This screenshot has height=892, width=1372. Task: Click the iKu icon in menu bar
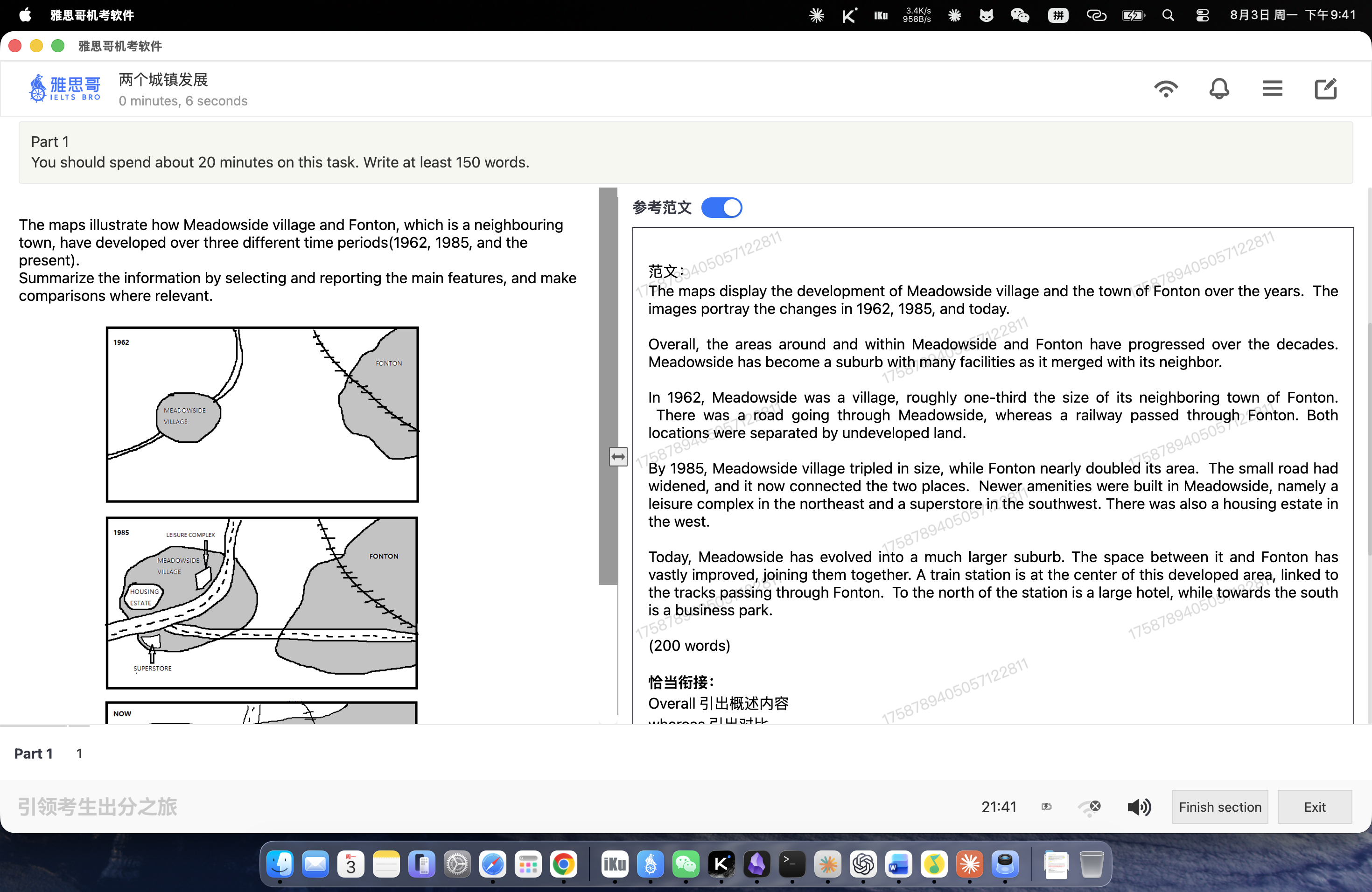[880, 15]
